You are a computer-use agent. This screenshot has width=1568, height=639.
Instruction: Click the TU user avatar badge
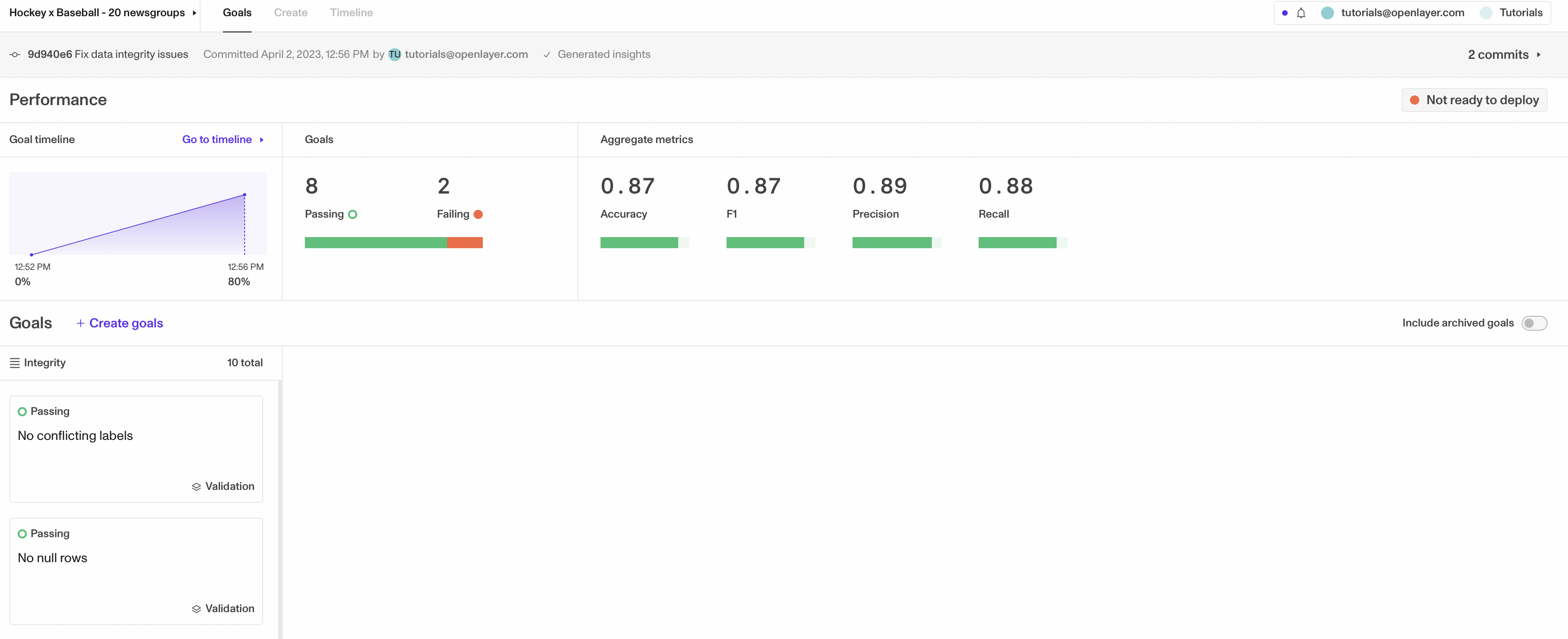click(x=394, y=55)
